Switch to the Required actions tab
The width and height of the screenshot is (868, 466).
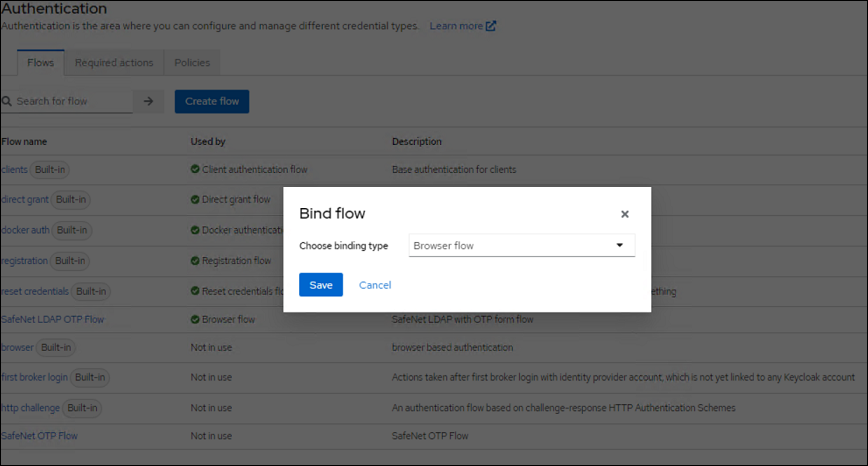click(114, 63)
